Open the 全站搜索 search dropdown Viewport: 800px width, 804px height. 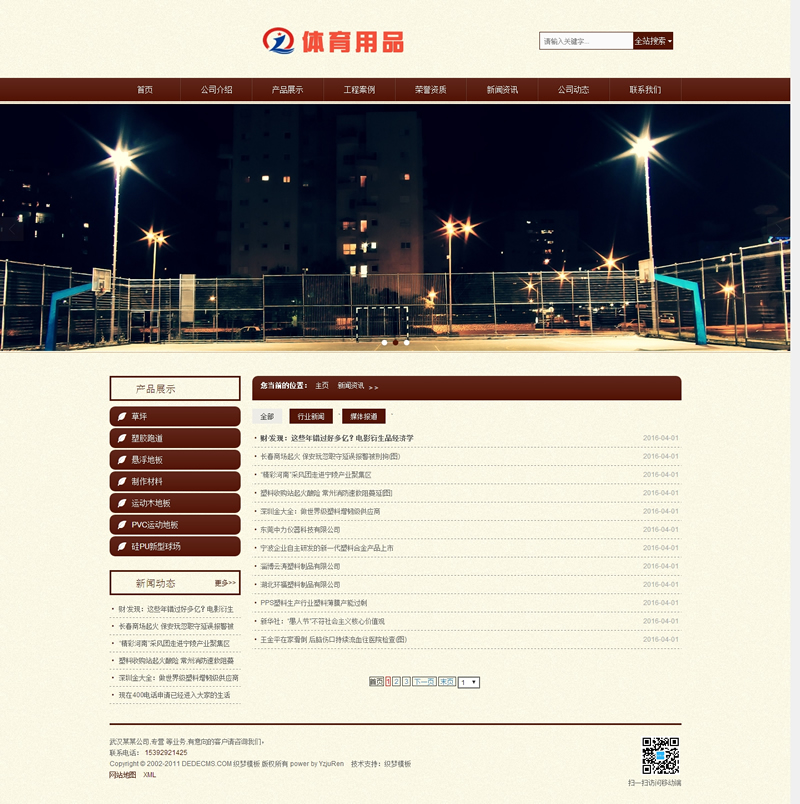pyautogui.click(x=653, y=41)
